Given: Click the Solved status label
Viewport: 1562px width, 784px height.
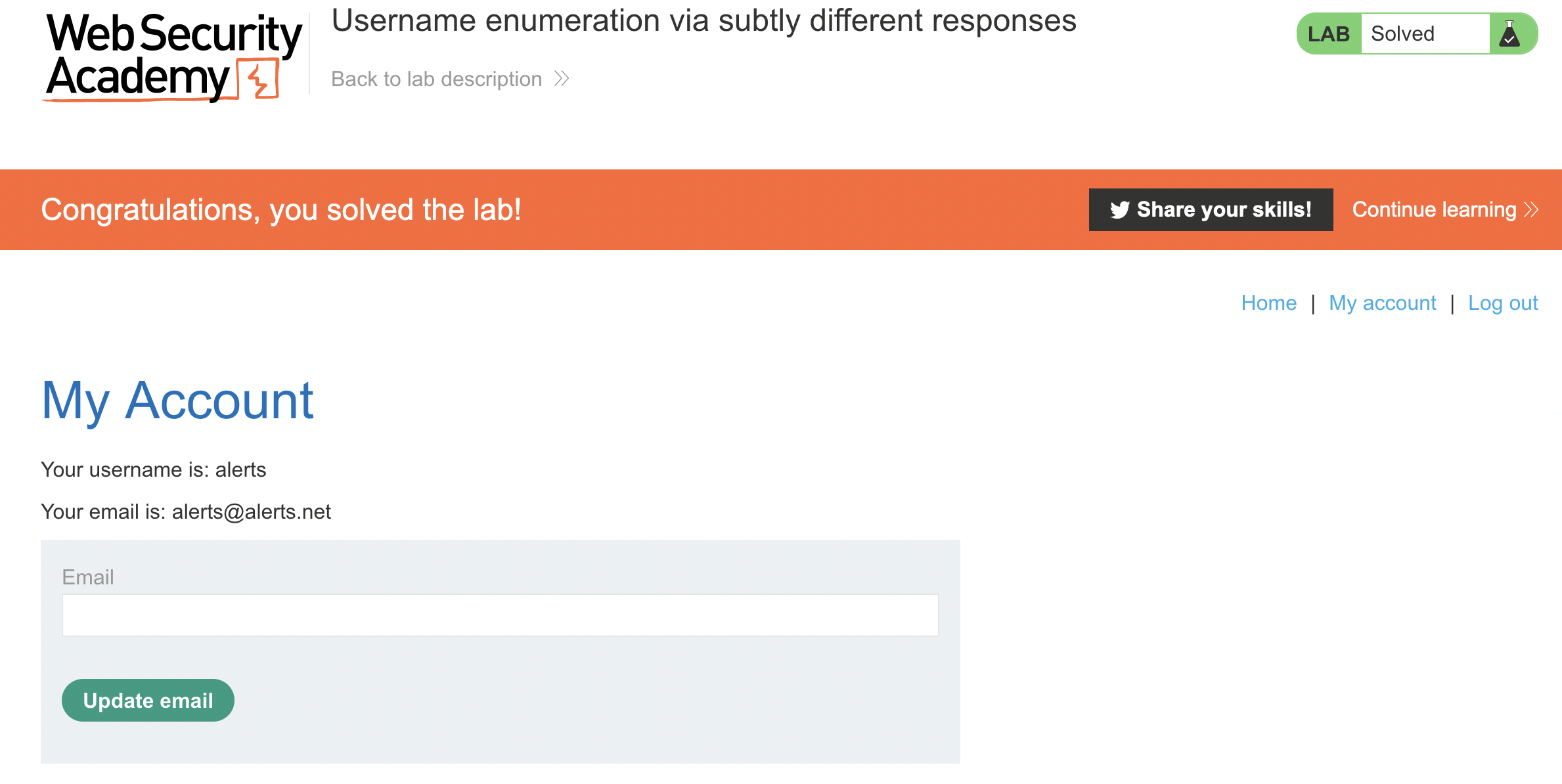Looking at the screenshot, I should 1402,34.
